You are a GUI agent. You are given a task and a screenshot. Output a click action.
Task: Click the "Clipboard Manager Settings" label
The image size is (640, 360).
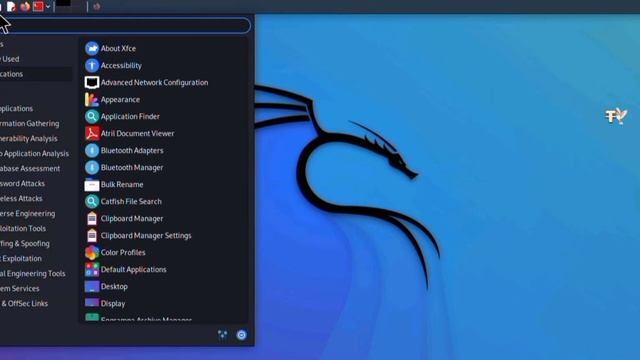click(146, 236)
